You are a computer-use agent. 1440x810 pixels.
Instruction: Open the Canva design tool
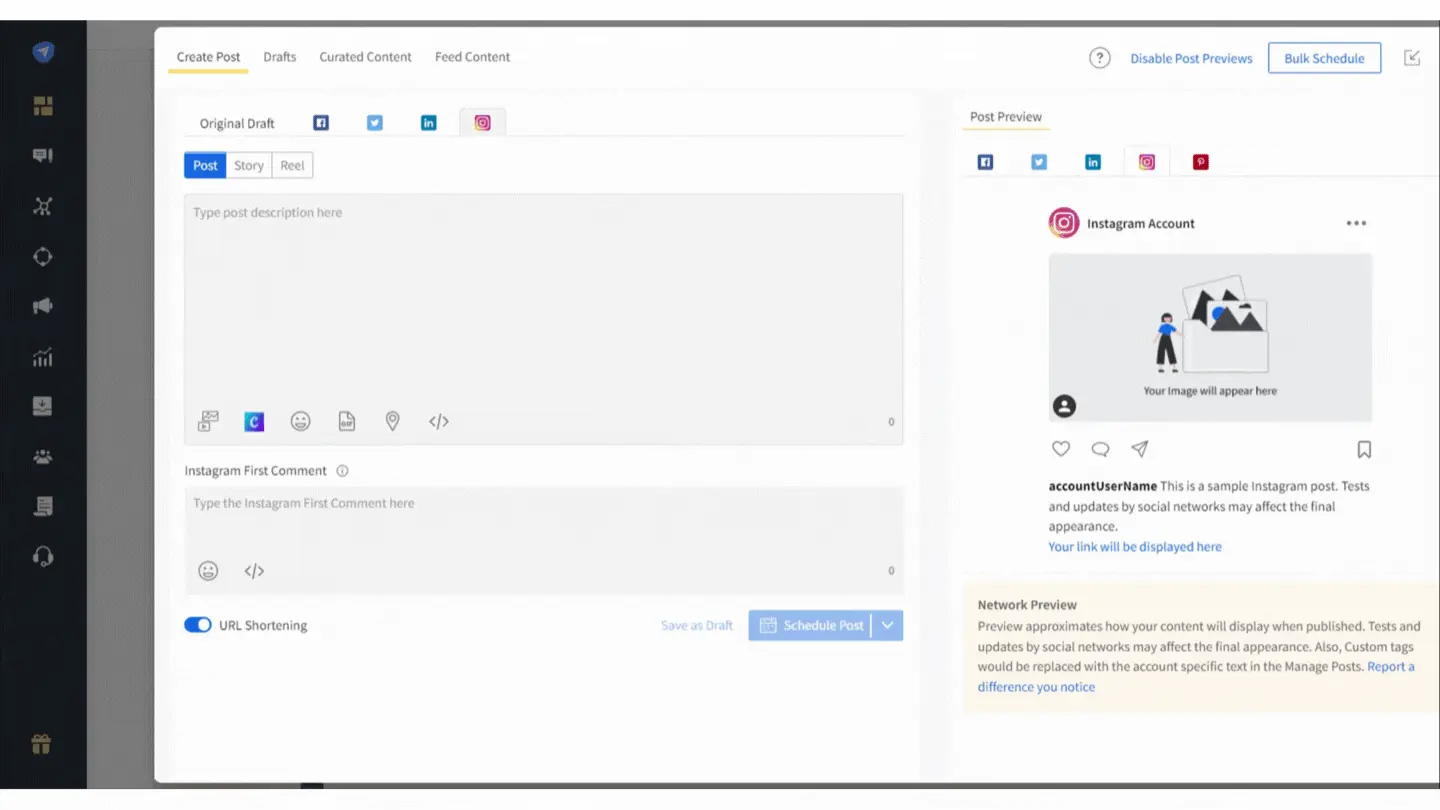point(253,421)
